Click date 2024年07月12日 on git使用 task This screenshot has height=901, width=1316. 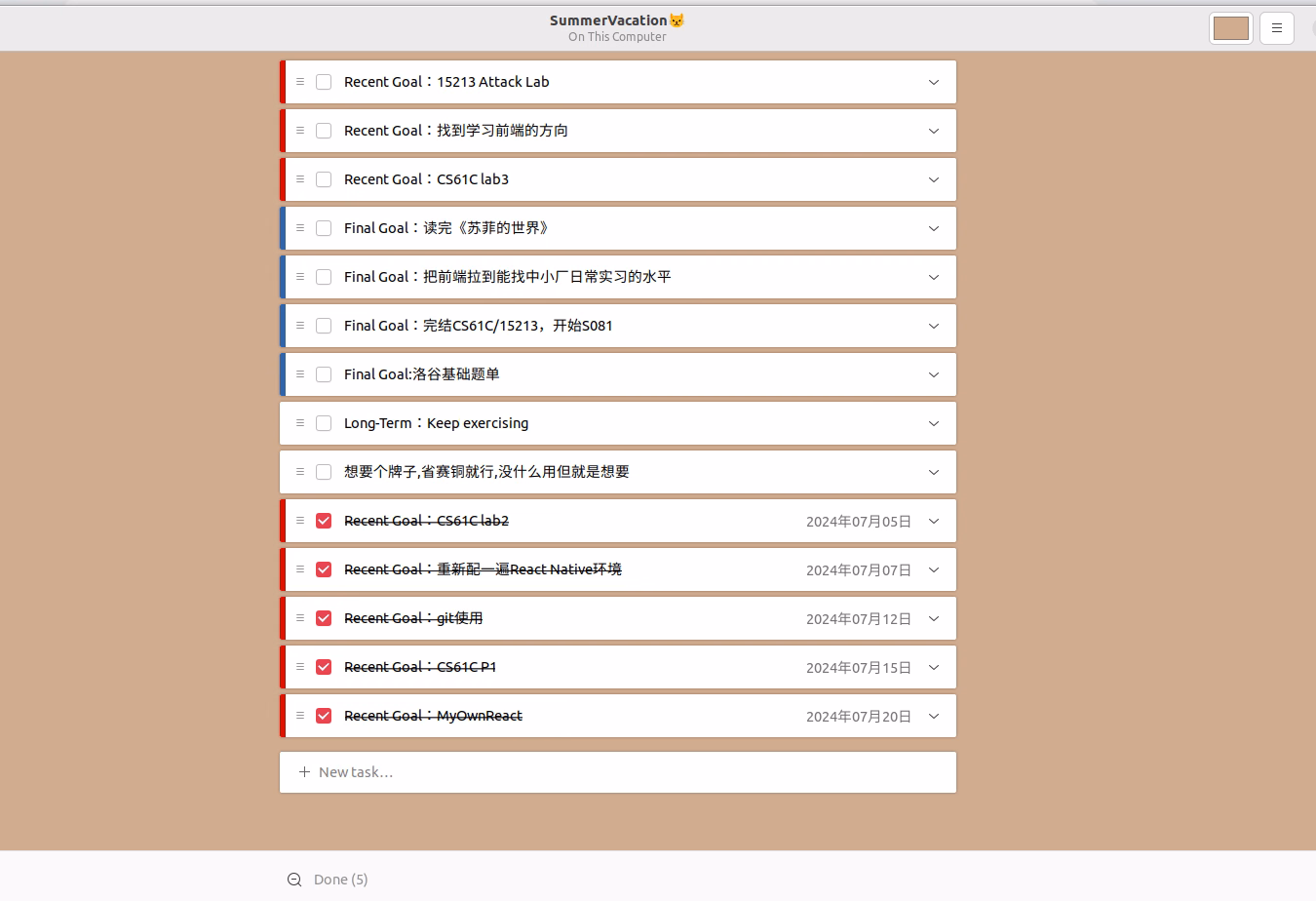pos(859,619)
